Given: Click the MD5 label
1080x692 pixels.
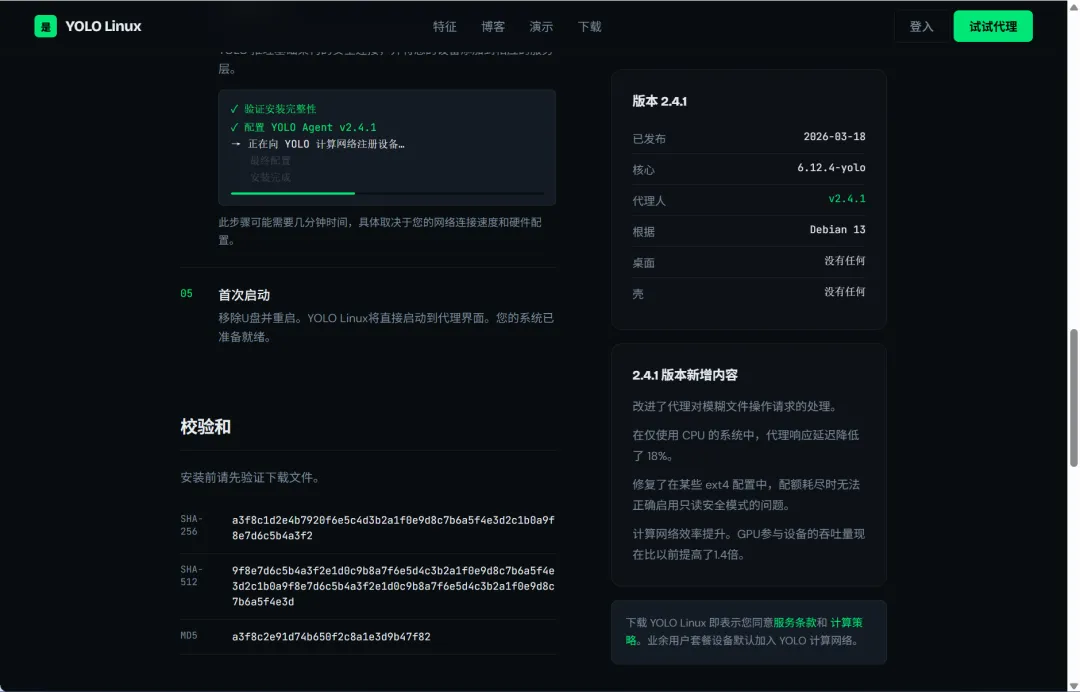Looking at the screenshot, I should point(189,636).
